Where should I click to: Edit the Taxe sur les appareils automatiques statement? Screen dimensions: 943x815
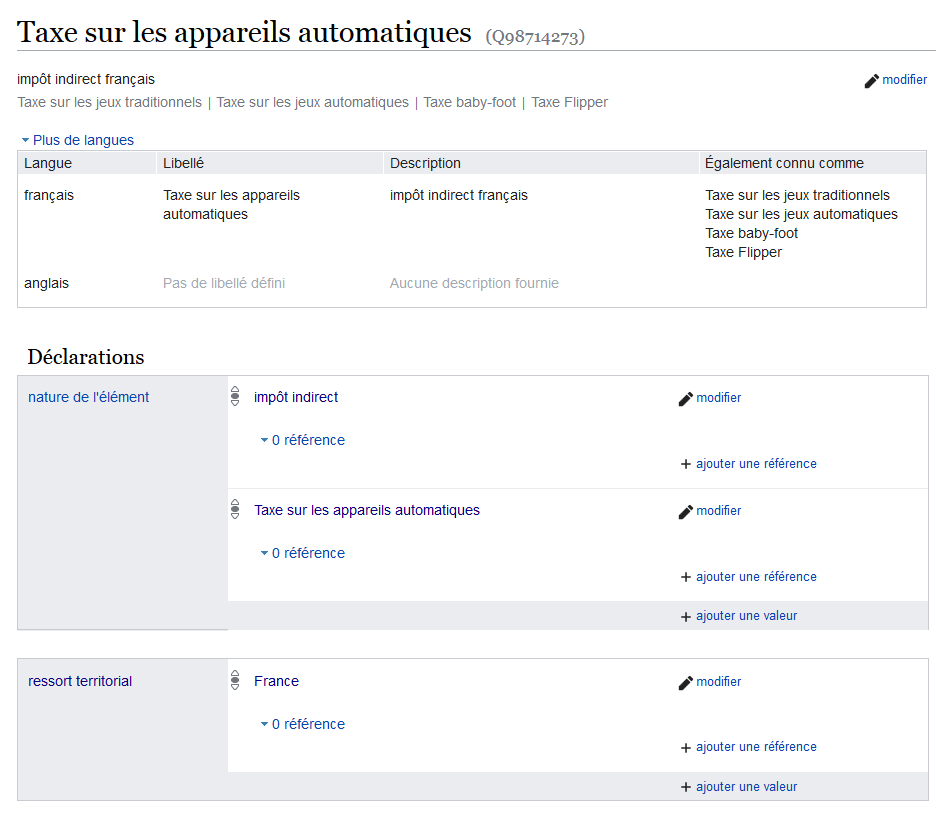click(x=718, y=511)
